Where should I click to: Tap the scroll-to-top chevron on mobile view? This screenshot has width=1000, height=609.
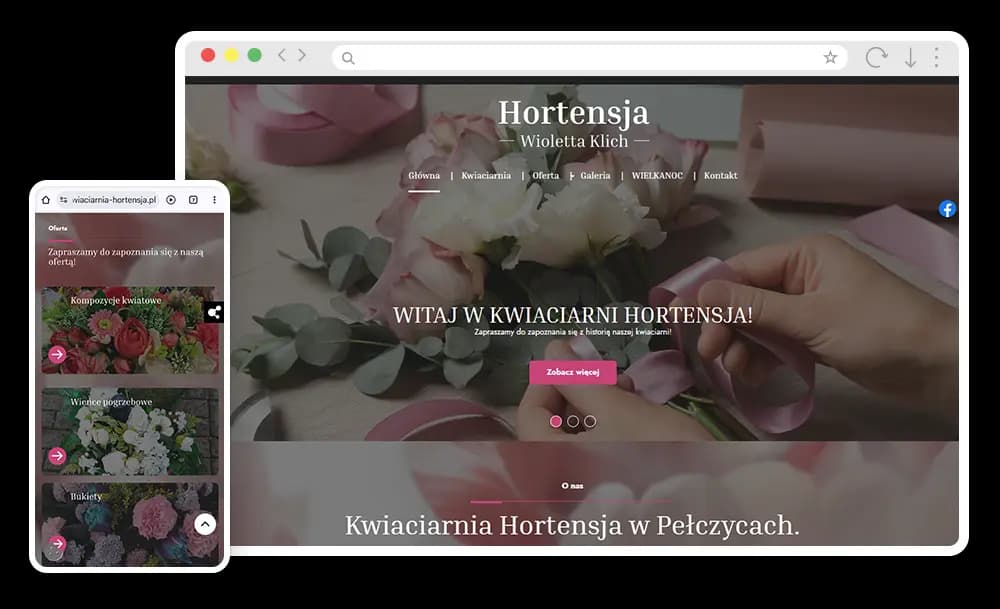[x=204, y=524]
